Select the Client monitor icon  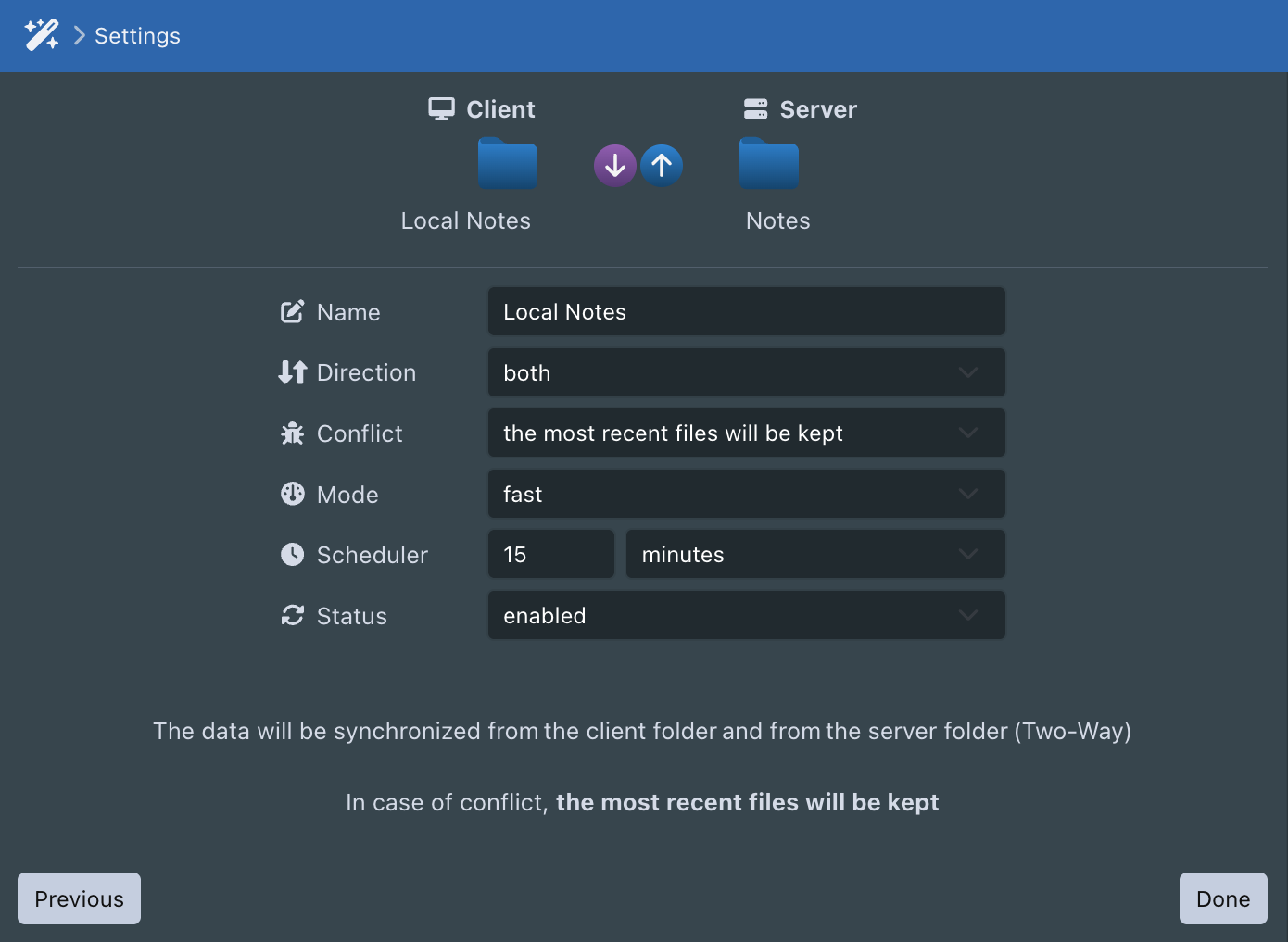click(441, 108)
